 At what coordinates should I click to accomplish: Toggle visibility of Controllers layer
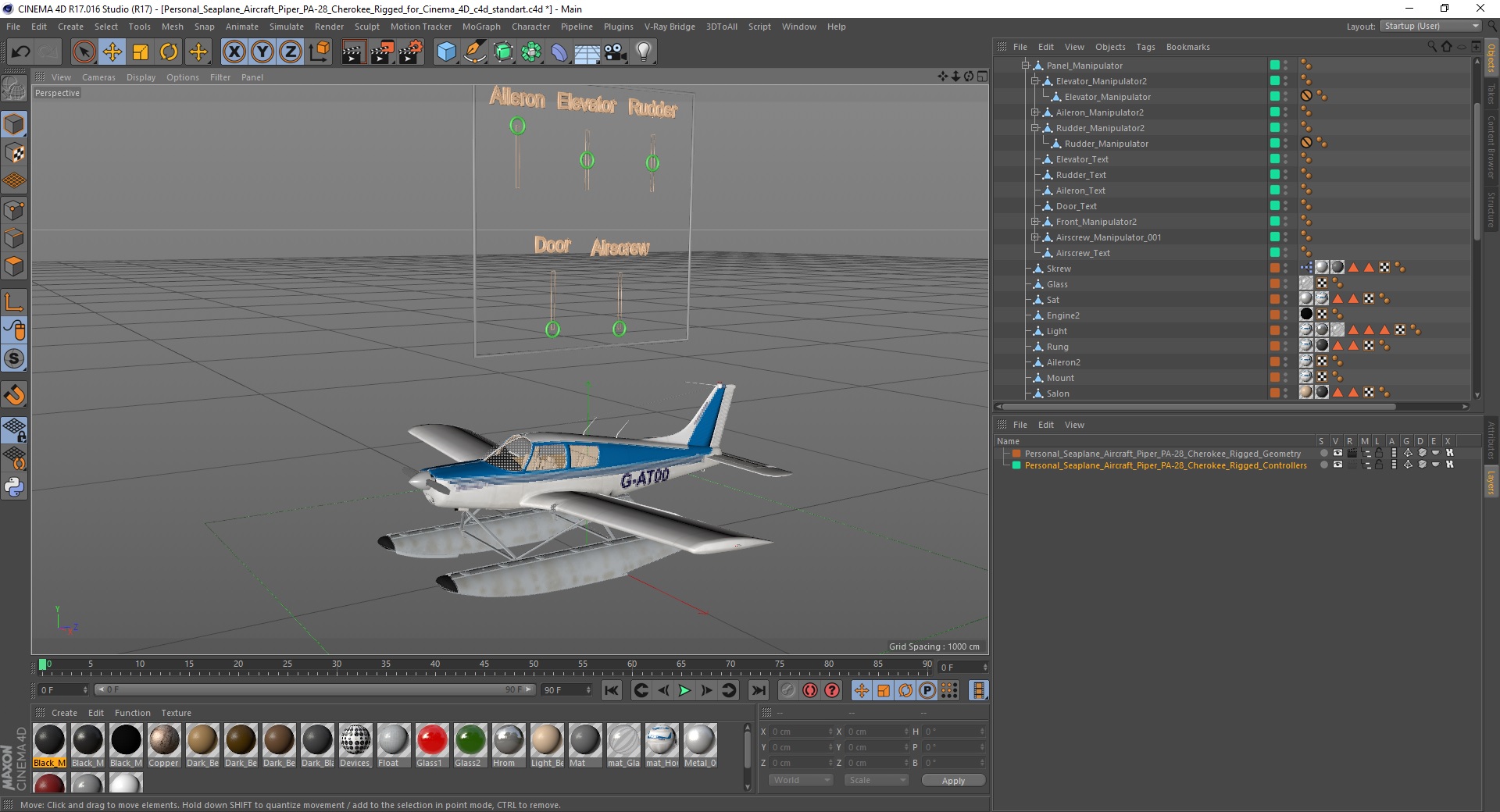click(1337, 465)
